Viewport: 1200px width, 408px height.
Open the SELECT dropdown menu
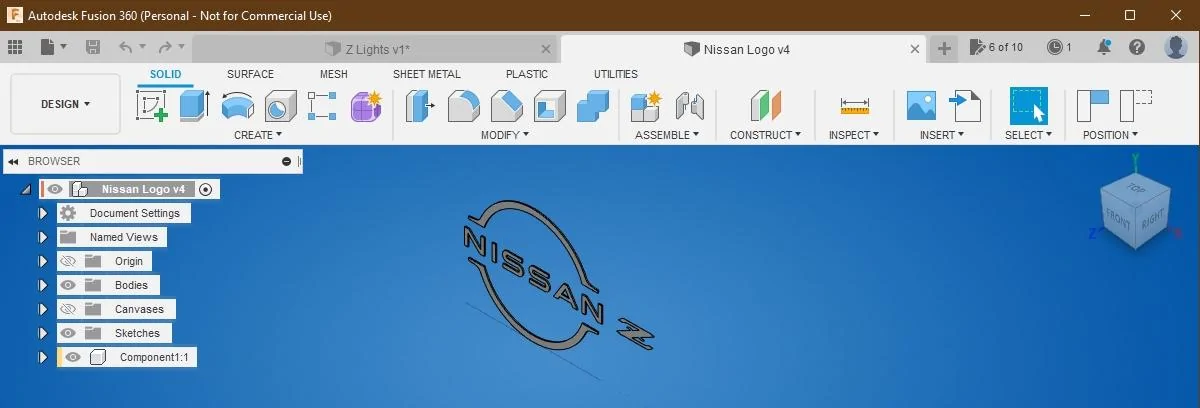click(x=1029, y=135)
